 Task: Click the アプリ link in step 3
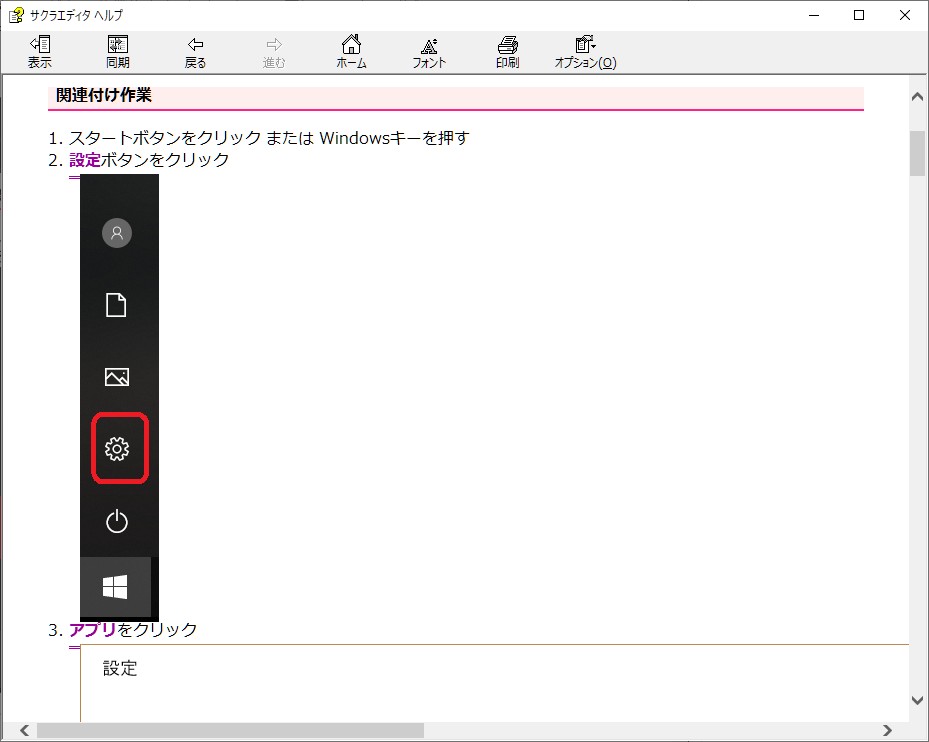point(92,629)
